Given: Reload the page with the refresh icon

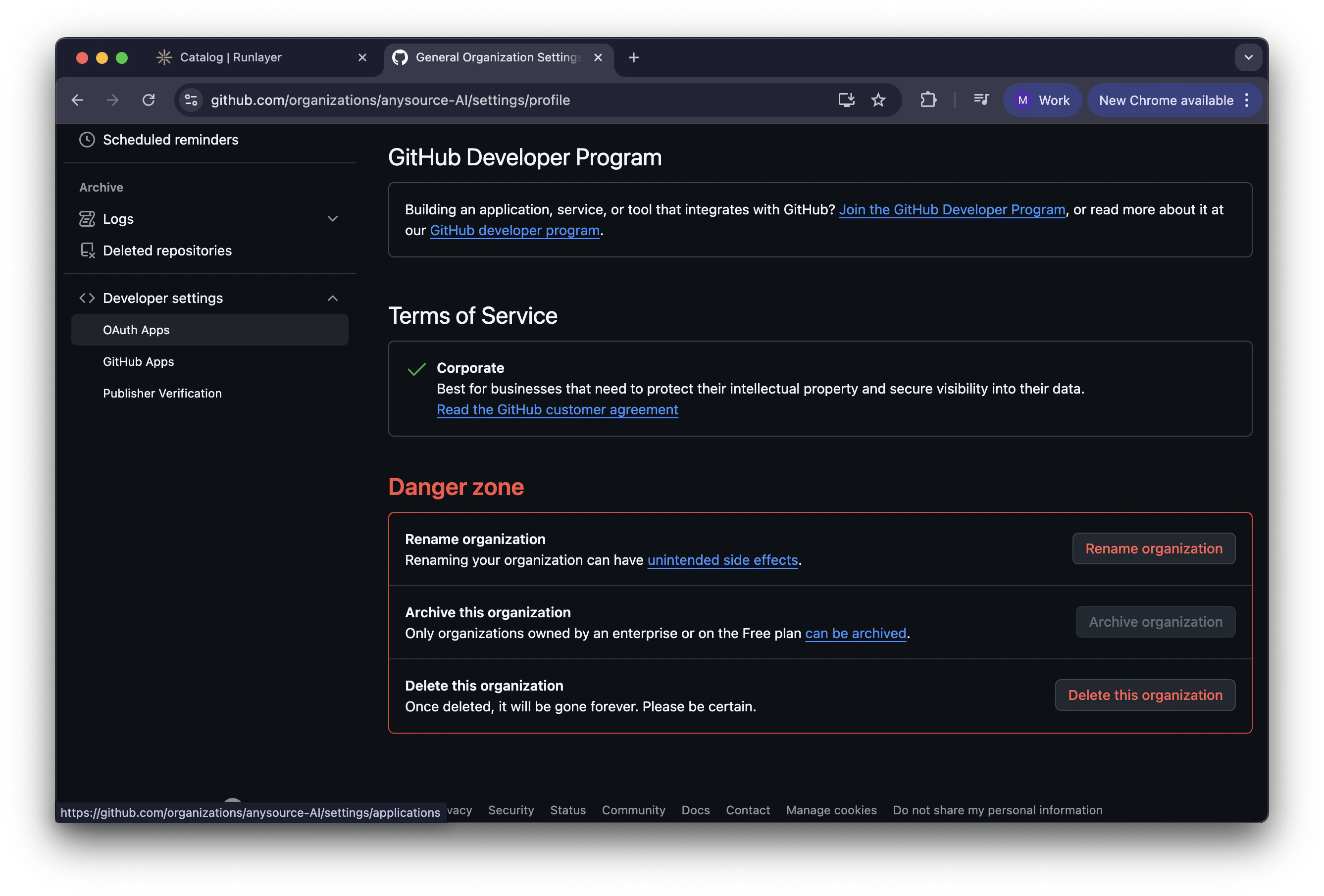Looking at the screenshot, I should pos(149,100).
